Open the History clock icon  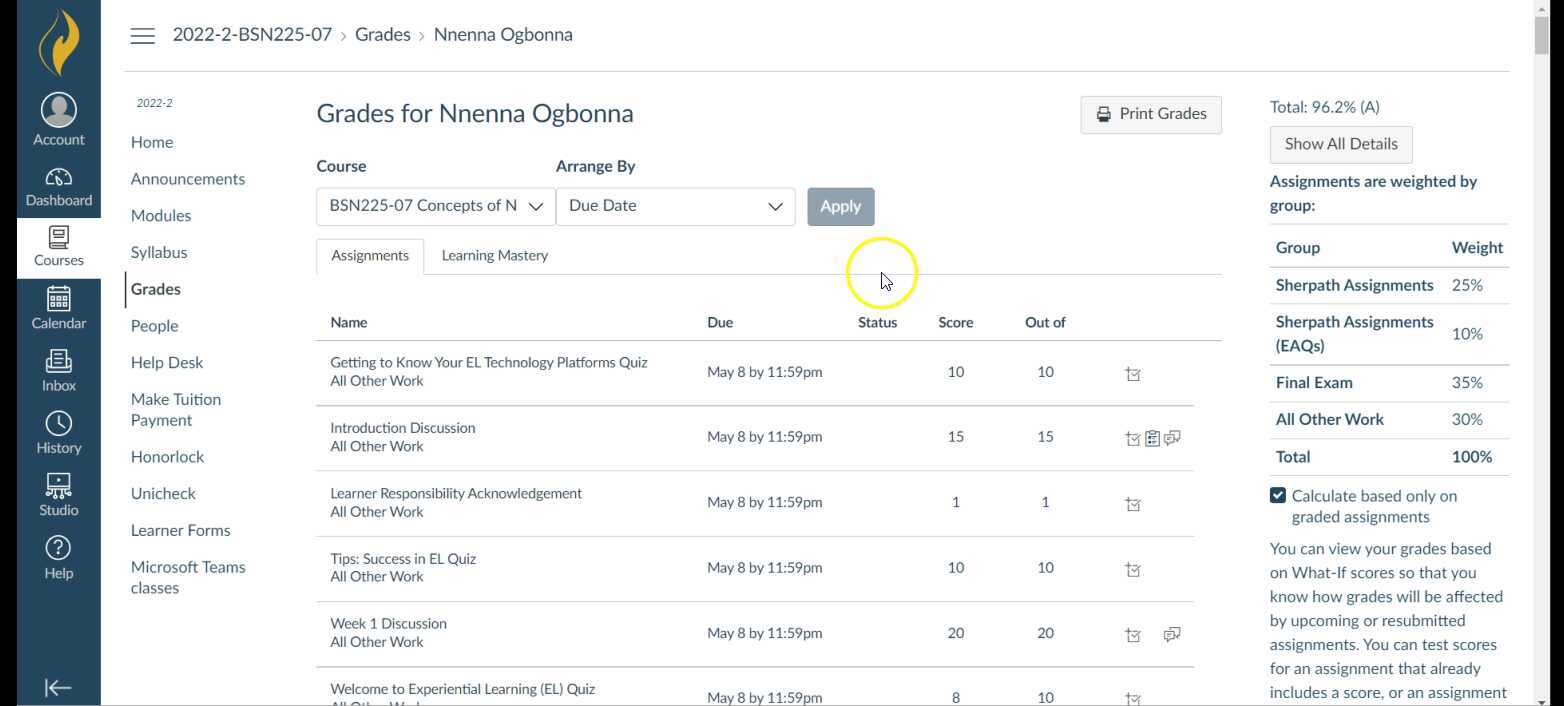coord(58,432)
